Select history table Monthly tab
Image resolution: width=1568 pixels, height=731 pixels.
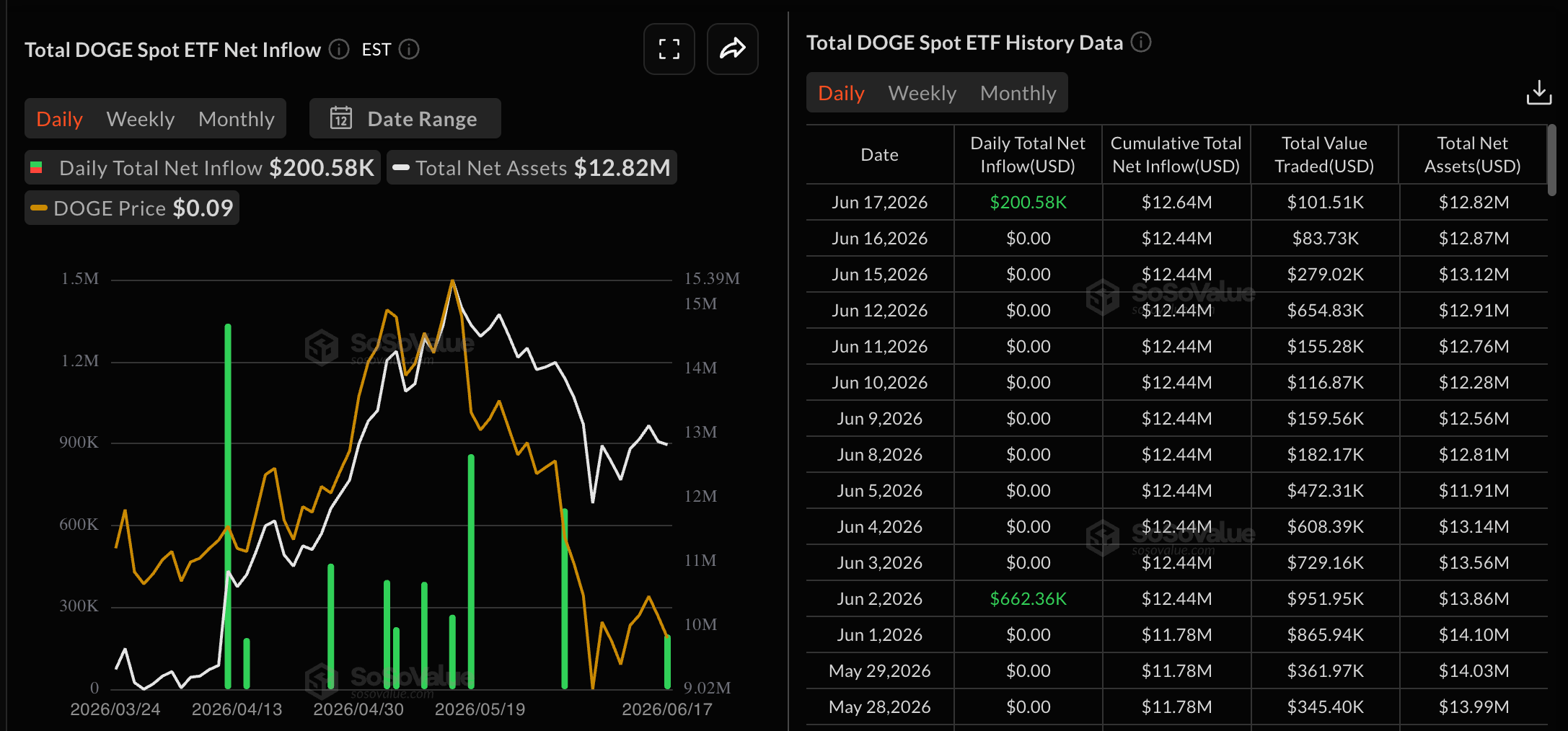coord(1018,93)
